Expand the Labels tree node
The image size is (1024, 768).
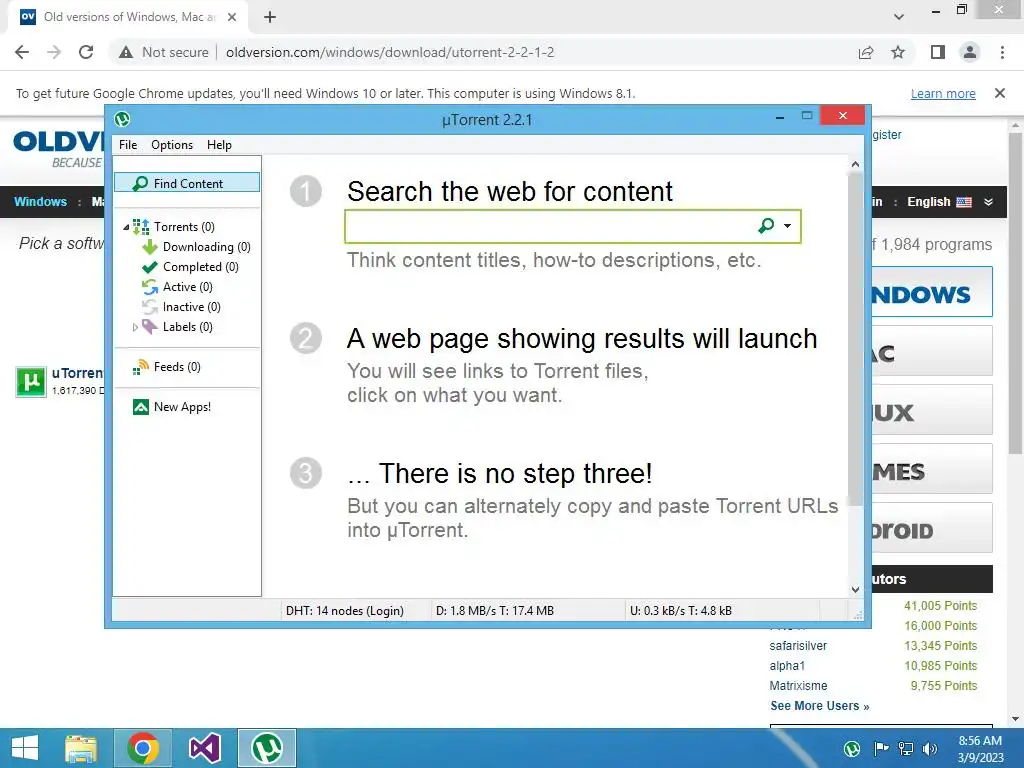pyautogui.click(x=135, y=327)
